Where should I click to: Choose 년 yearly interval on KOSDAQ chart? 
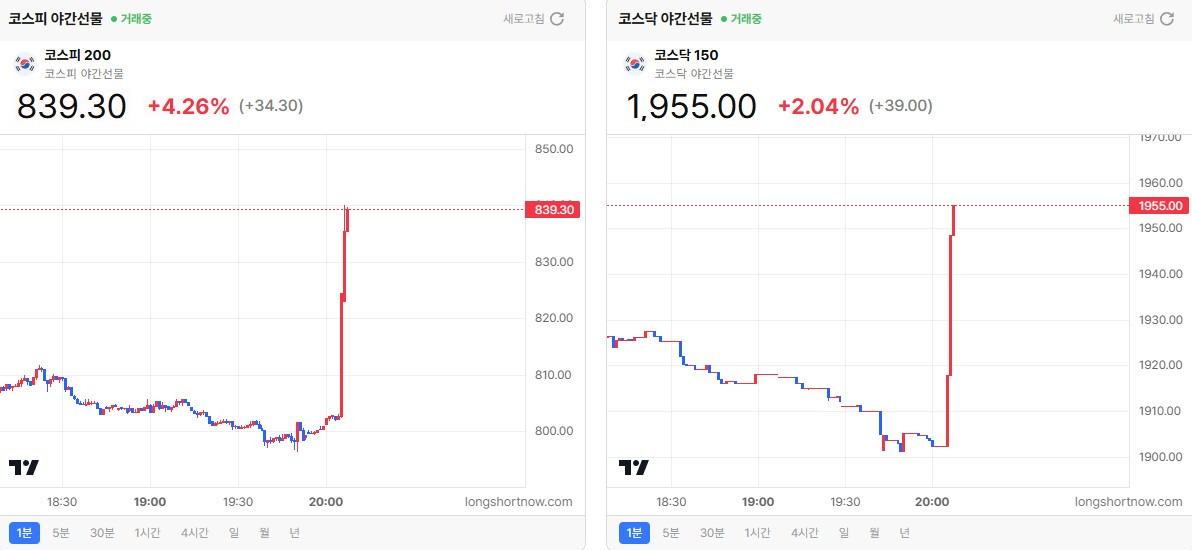pyautogui.click(x=904, y=533)
